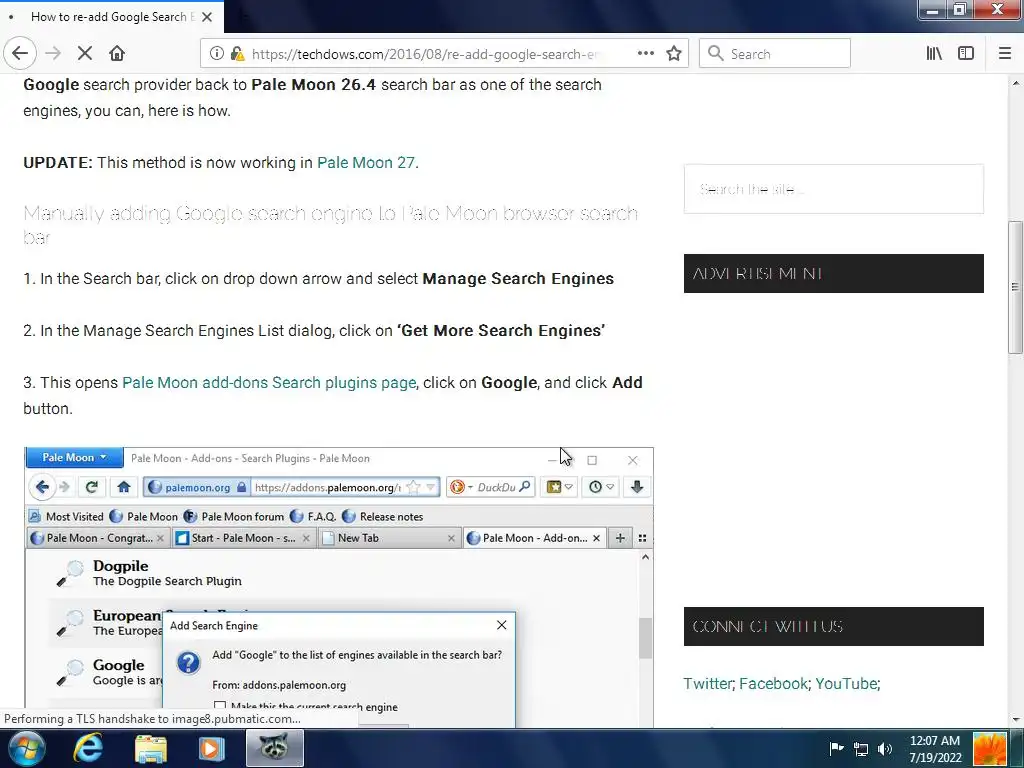The image size is (1024, 768).
Task: Open the Facebook link
Action: (x=774, y=684)
